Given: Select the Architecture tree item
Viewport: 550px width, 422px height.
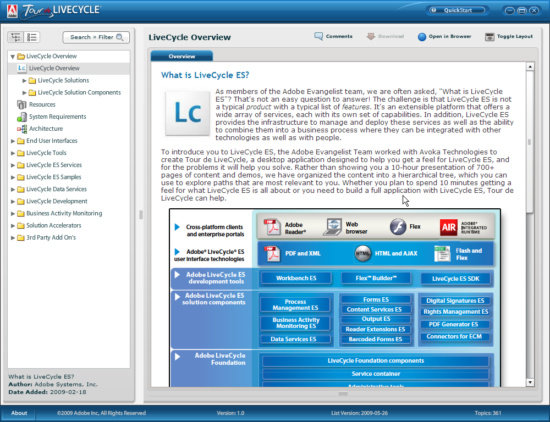Looking at the screenshot, I should pyautogui.click(x=69, y=129).
